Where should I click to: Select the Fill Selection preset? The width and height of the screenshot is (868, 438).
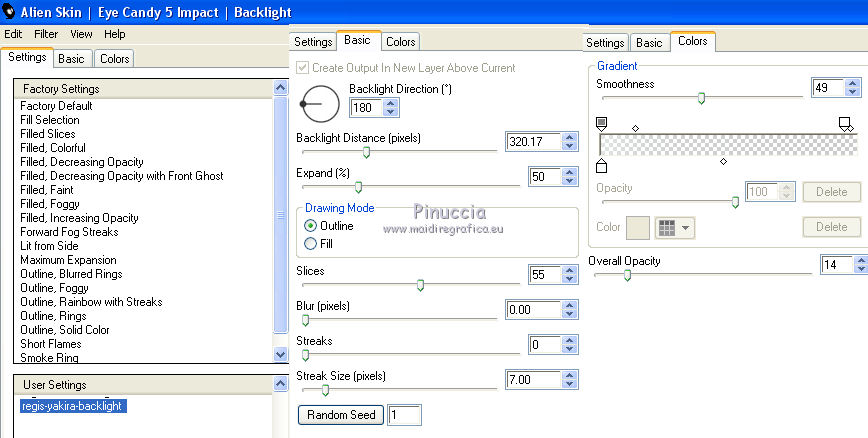(50, 120)
